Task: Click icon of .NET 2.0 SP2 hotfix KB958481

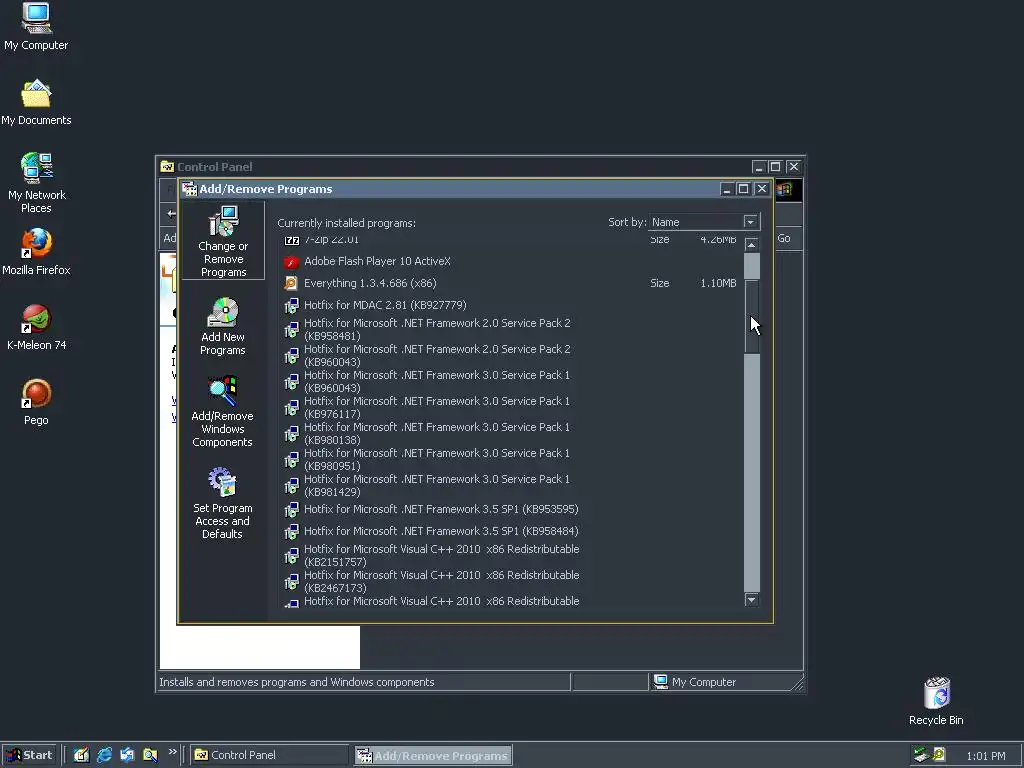Action: (x=291, y=330)
